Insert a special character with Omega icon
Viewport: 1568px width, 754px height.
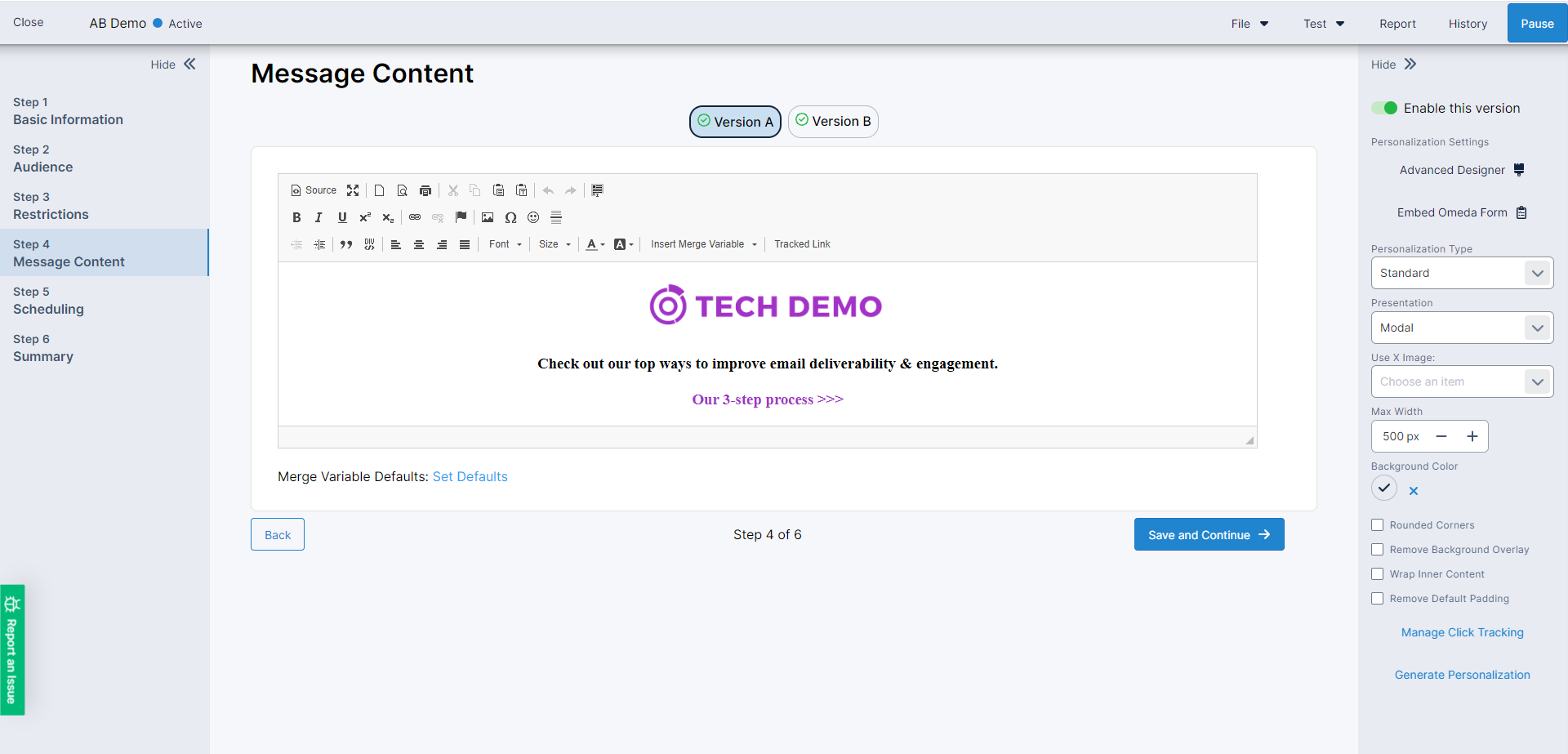(x=510, y=217)
